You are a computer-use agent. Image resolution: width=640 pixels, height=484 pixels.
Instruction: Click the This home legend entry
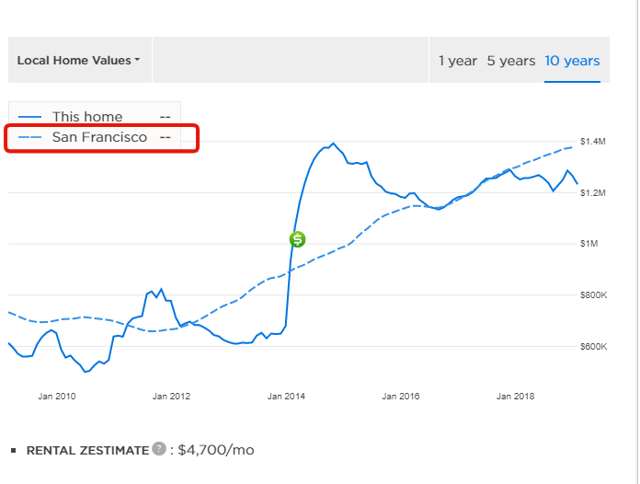click(x=94, y=117)
